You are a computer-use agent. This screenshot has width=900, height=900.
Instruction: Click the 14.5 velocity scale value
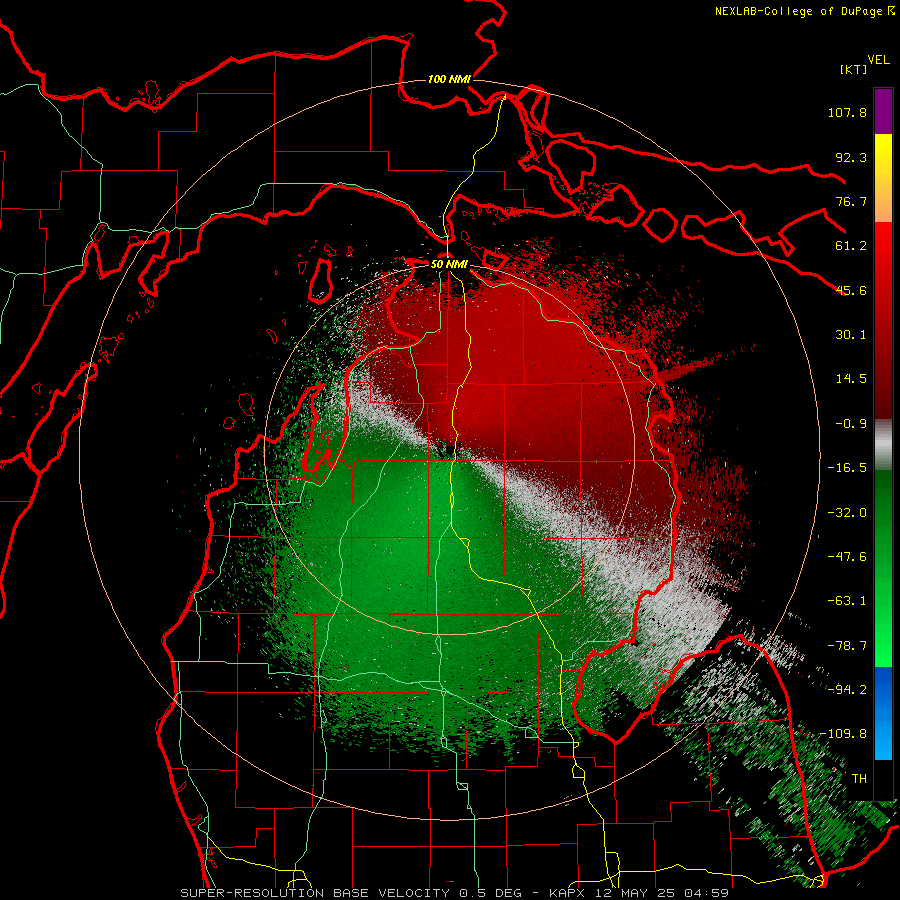click(x=851, y=379)
